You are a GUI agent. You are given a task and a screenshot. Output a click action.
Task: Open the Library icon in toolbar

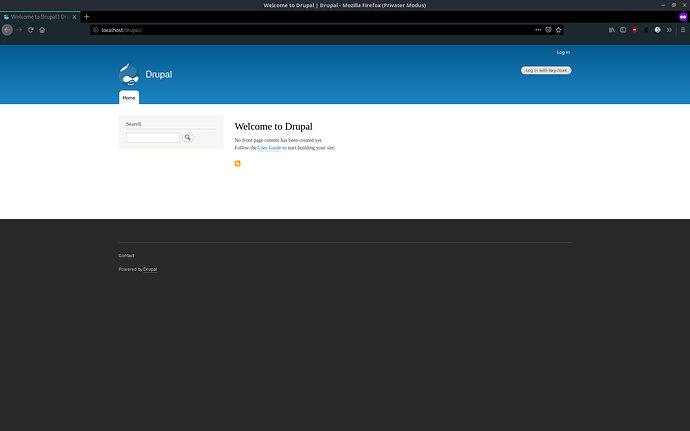point(612,30)
